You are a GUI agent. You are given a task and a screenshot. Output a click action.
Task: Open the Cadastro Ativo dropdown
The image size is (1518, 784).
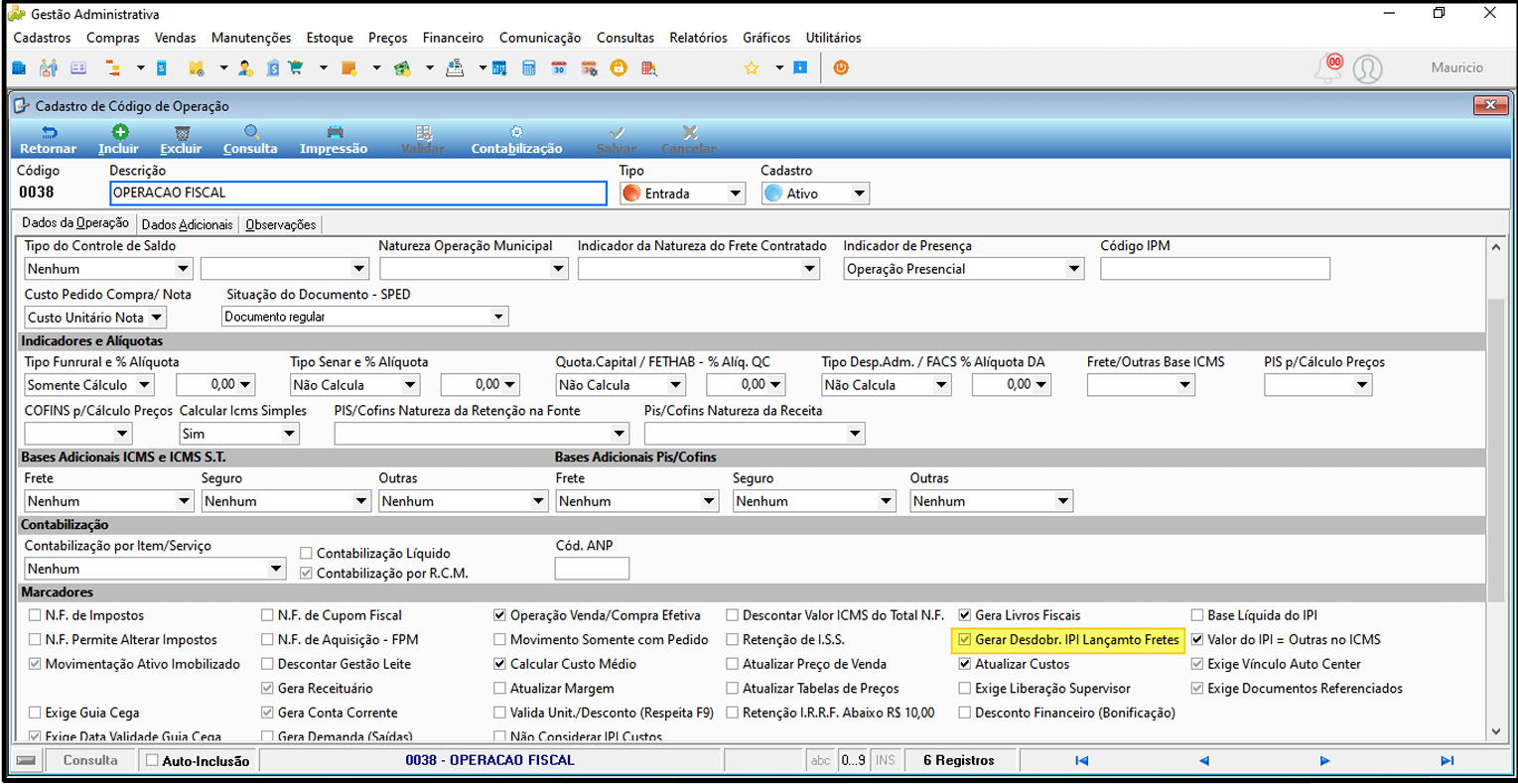tap(815, 194)
